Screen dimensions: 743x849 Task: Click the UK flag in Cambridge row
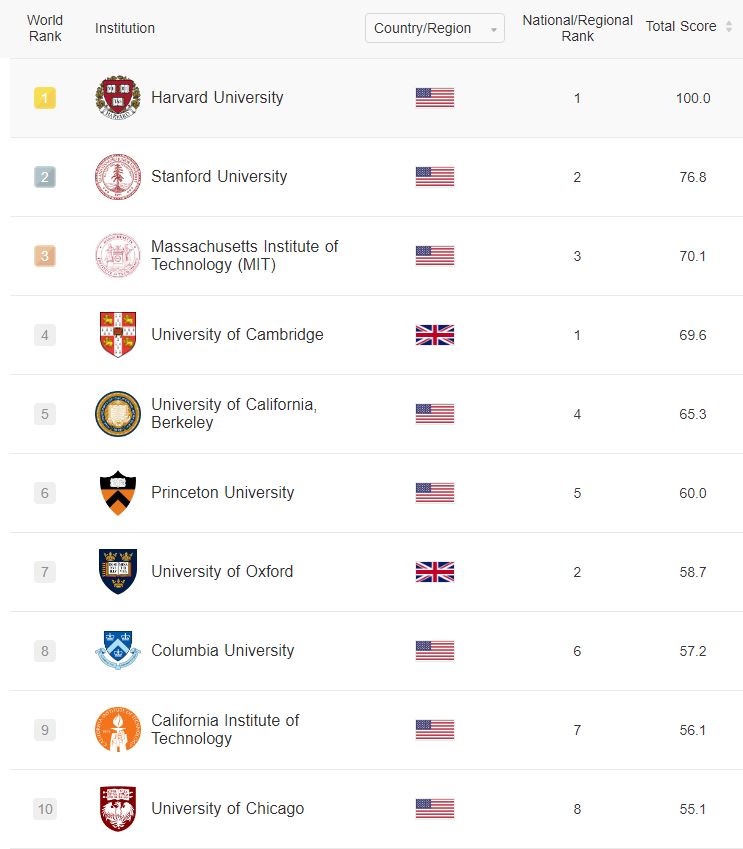coord(434,335)
